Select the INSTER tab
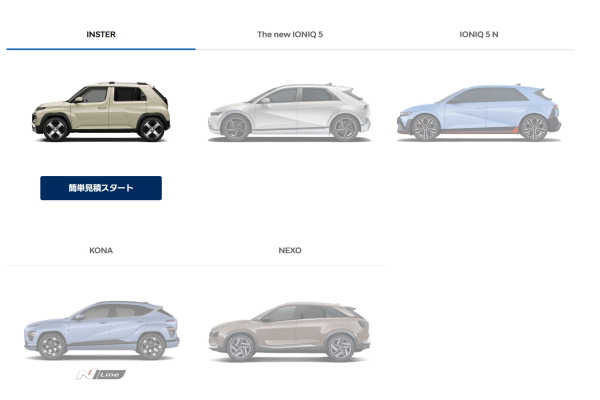The height and width of the screenshot is (400, 600). pos(101,34)
